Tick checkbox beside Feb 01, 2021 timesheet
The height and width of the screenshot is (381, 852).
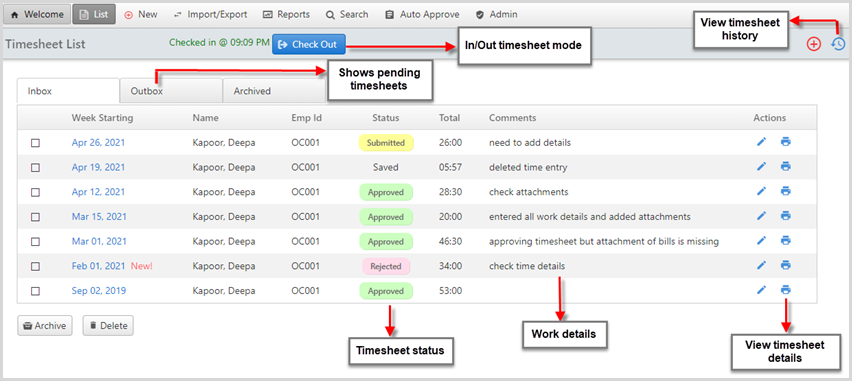(x=35, y=266)
